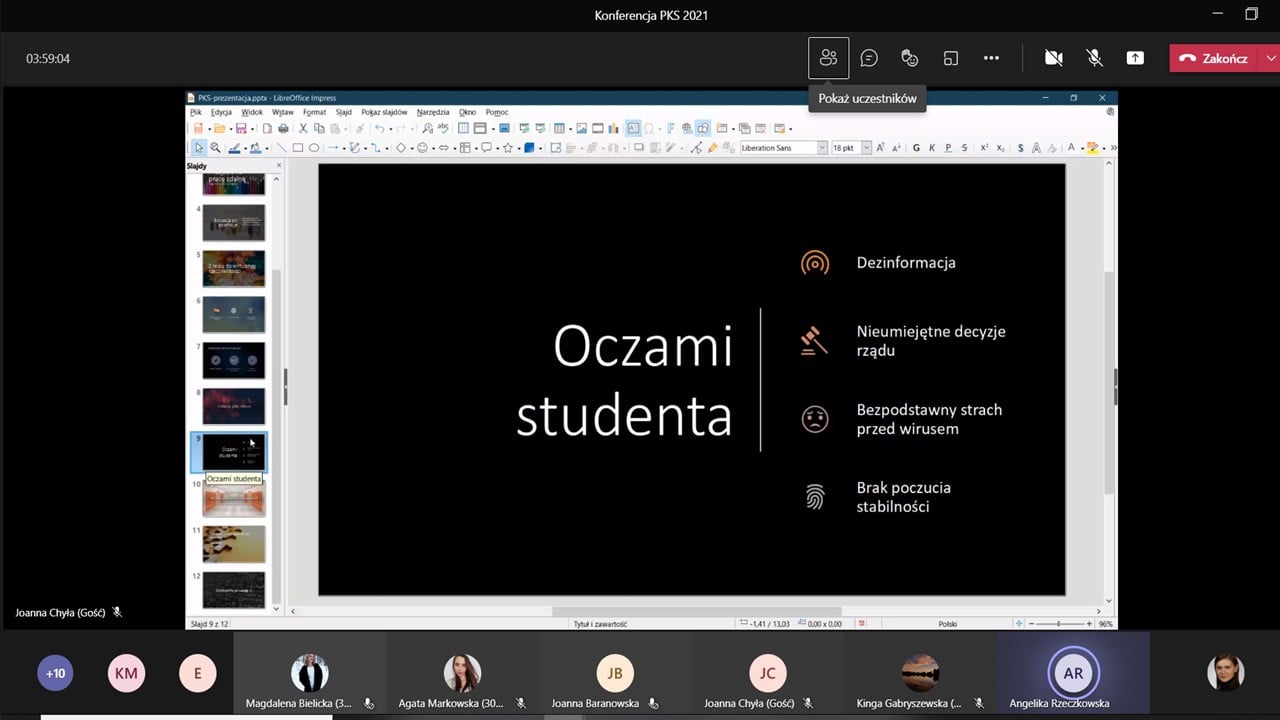The width and height of the screenshot is (1280, 720).
Task: Click the Undo arrow icon
Action: 379,128
